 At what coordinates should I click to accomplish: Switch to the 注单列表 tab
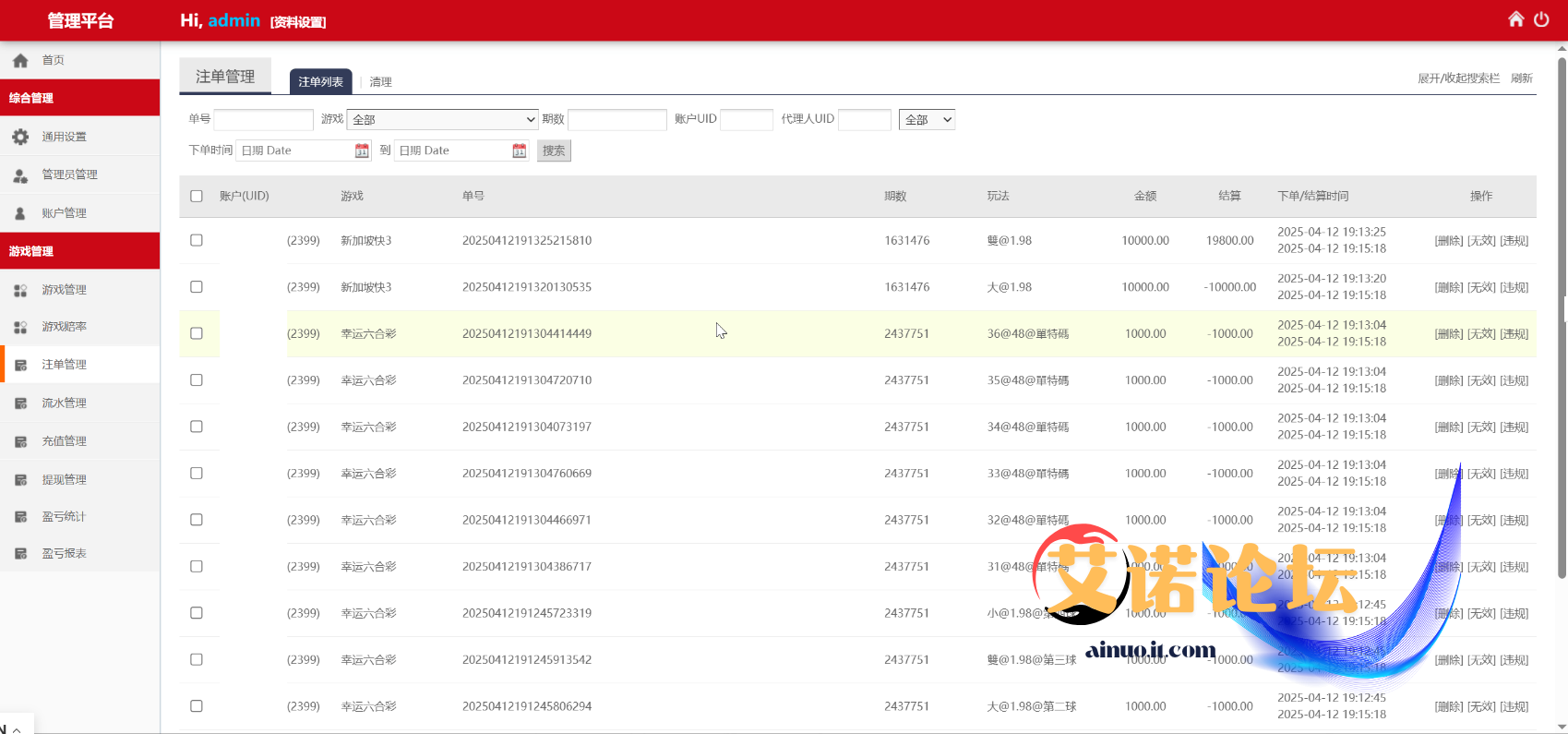320,81
